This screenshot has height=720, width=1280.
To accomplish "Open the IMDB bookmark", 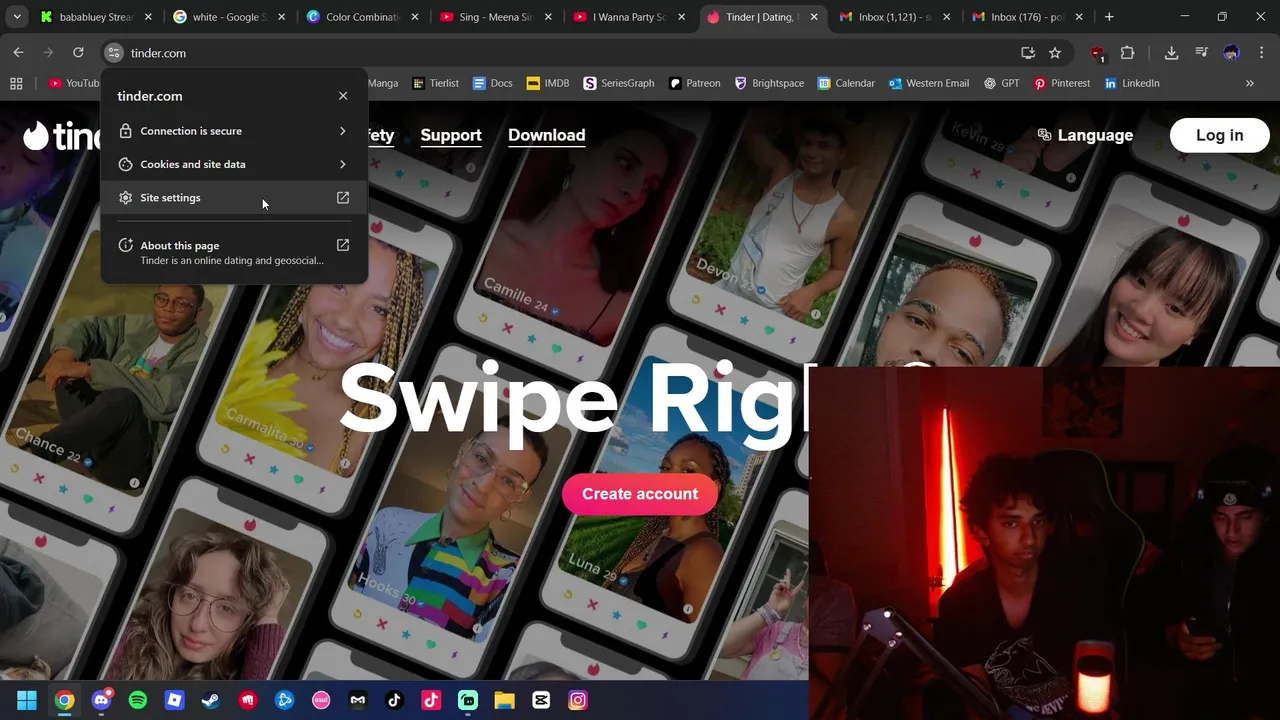I will (x=548, y=83).
